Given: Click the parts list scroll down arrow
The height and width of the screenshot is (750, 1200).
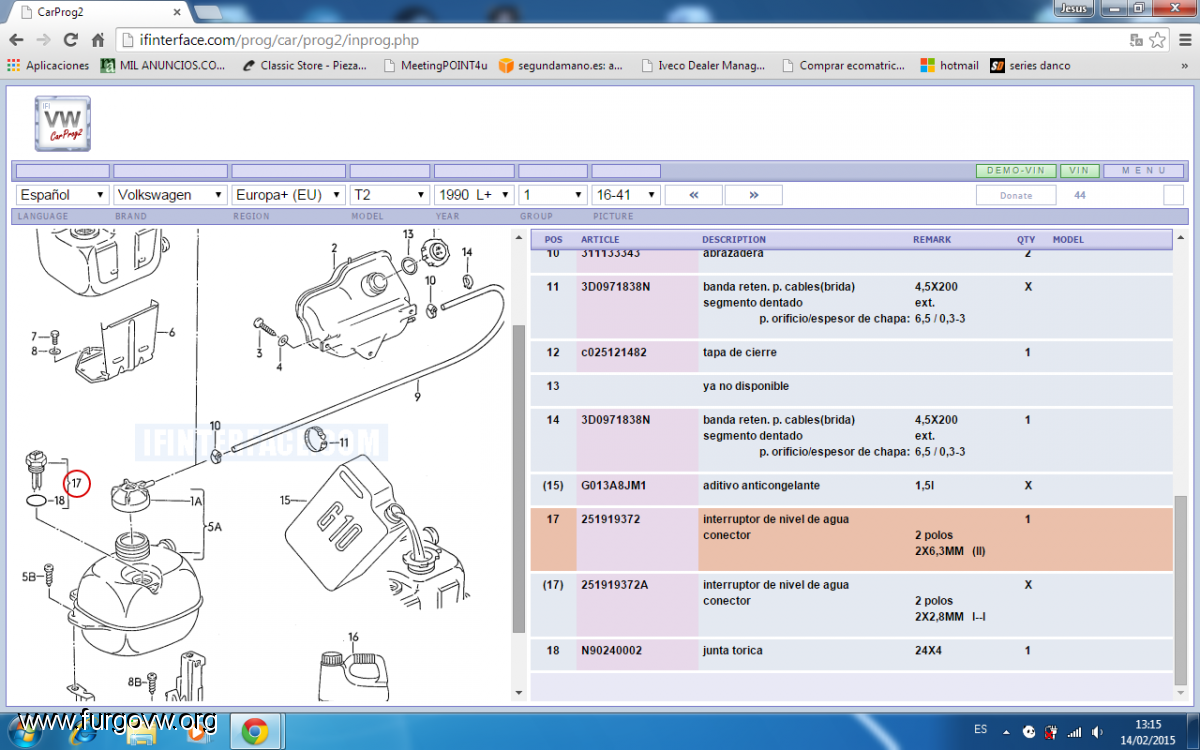Looking at the screenshot, I should coord(1181,692).
